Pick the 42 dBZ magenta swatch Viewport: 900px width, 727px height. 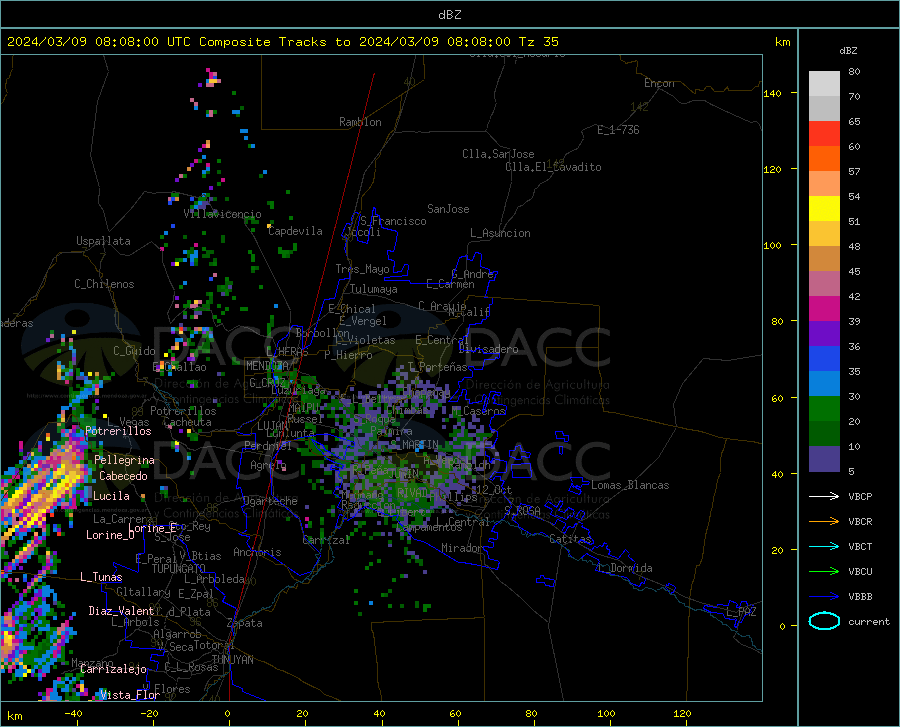pyautogui.click(x=824, y=309)
